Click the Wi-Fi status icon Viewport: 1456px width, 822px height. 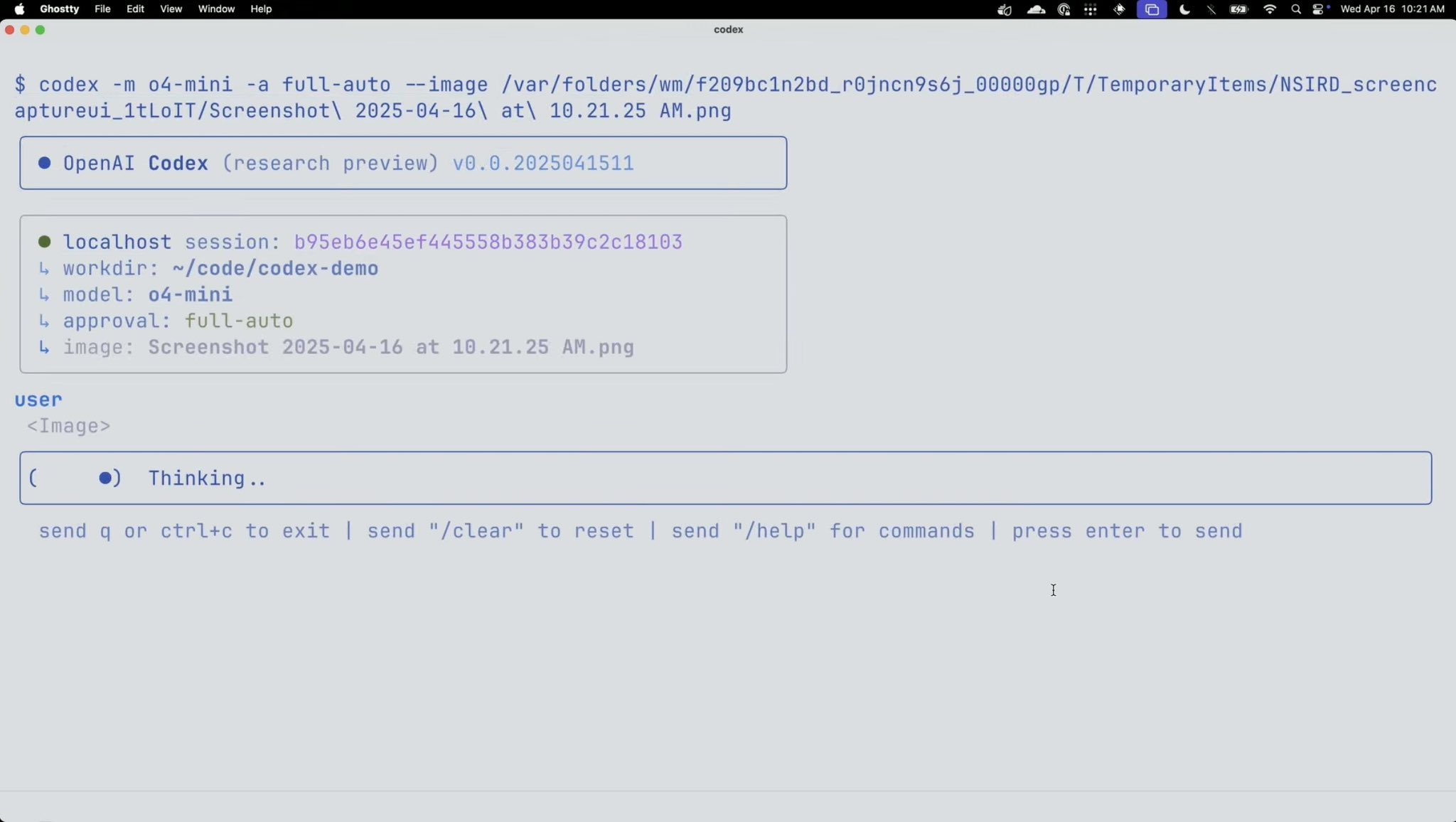pyautogui.click(x=1270, y=9)
